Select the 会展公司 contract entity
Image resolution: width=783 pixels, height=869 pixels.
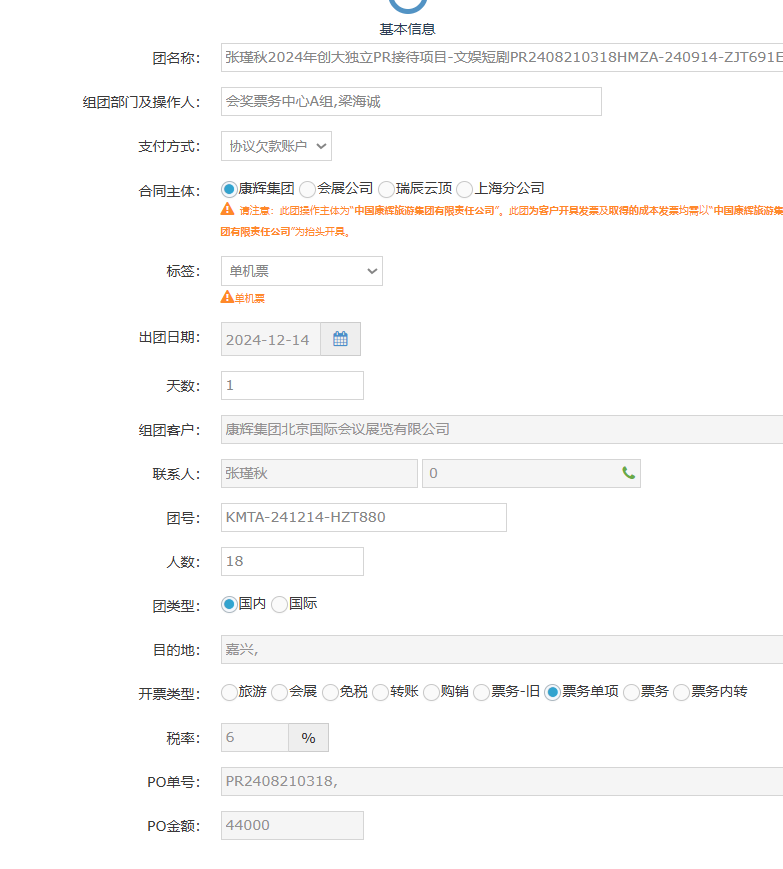point(308,189)
